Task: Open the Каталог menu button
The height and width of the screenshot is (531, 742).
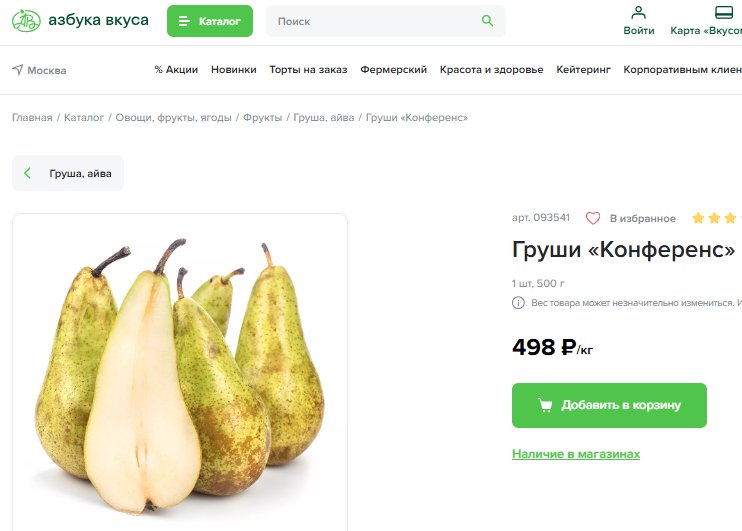Action: pos(210,21)
